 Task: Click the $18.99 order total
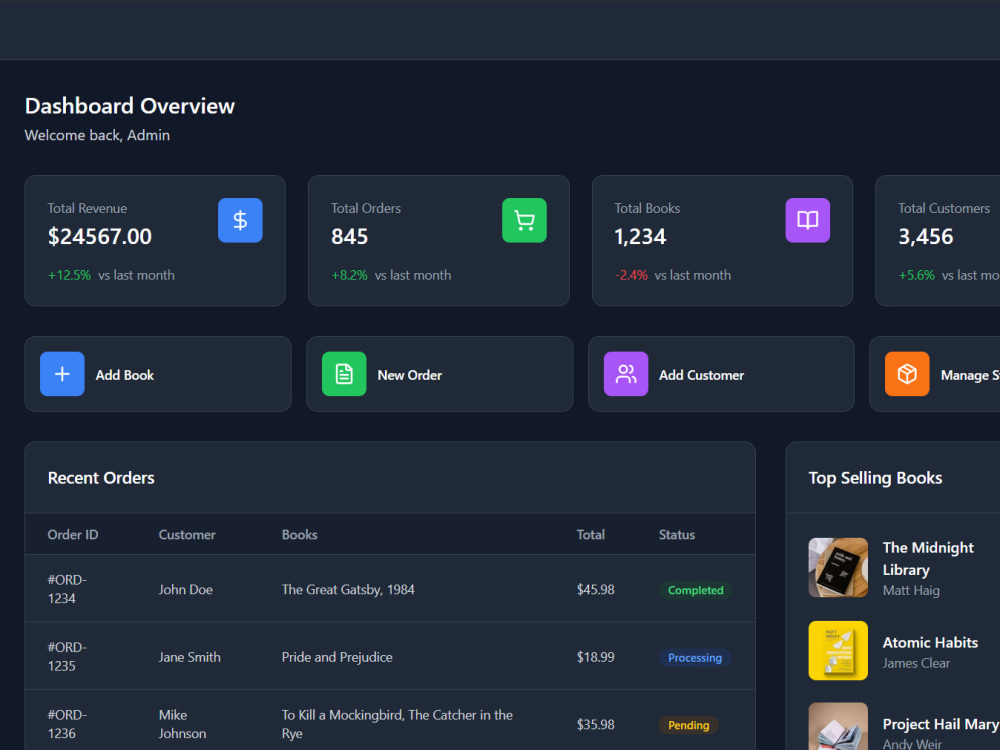click(x=596, y=657)
